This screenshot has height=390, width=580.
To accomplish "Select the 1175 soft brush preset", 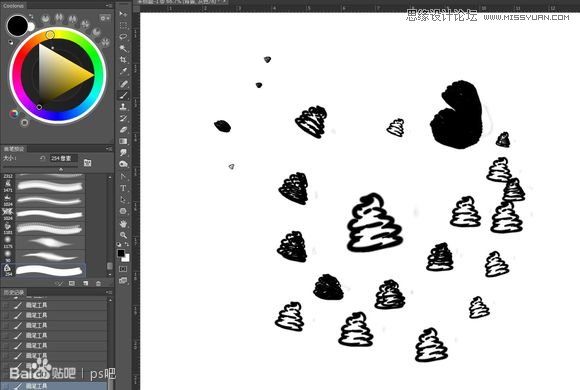I will [44, 242].
